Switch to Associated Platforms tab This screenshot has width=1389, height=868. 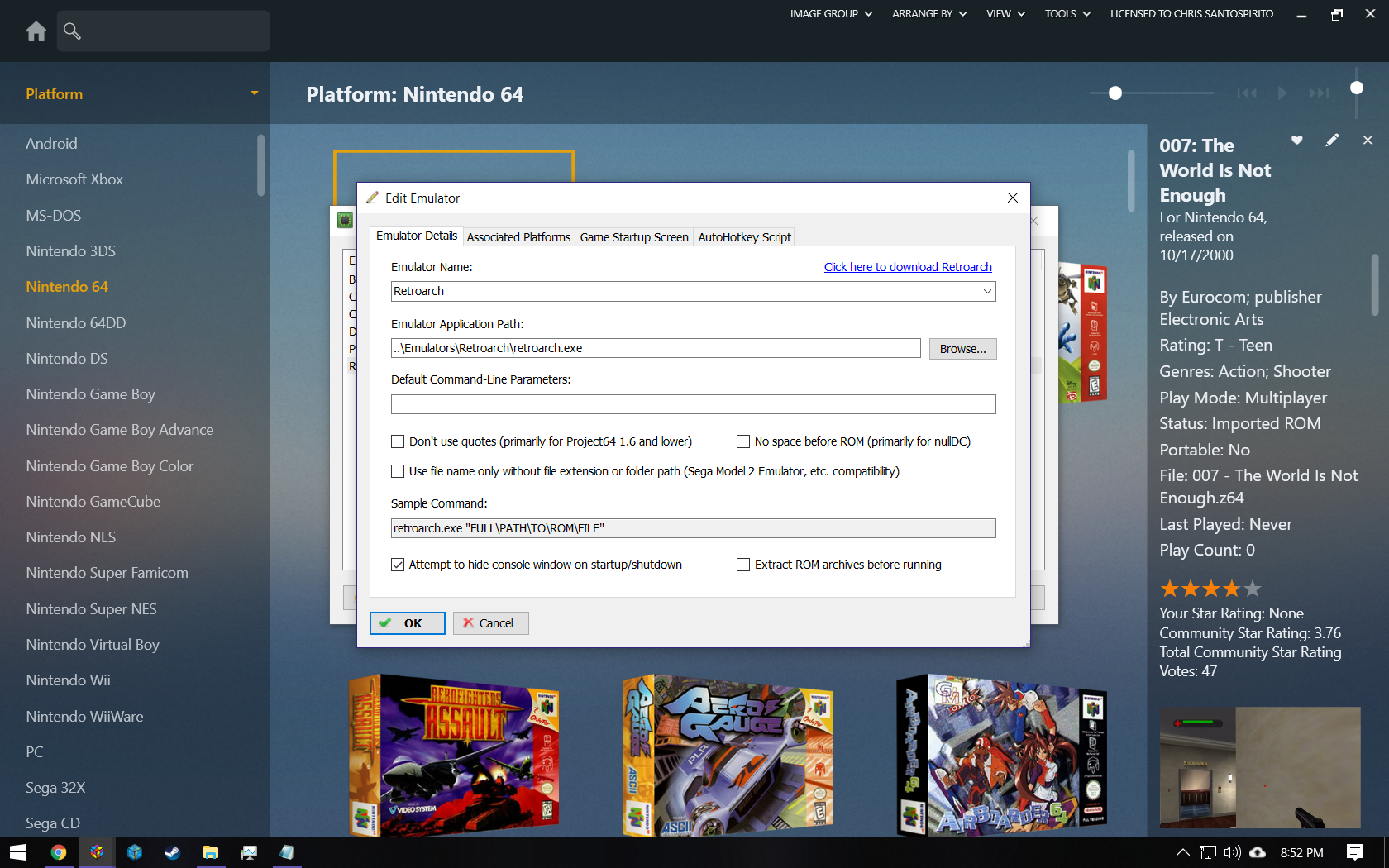pos(518,237)
